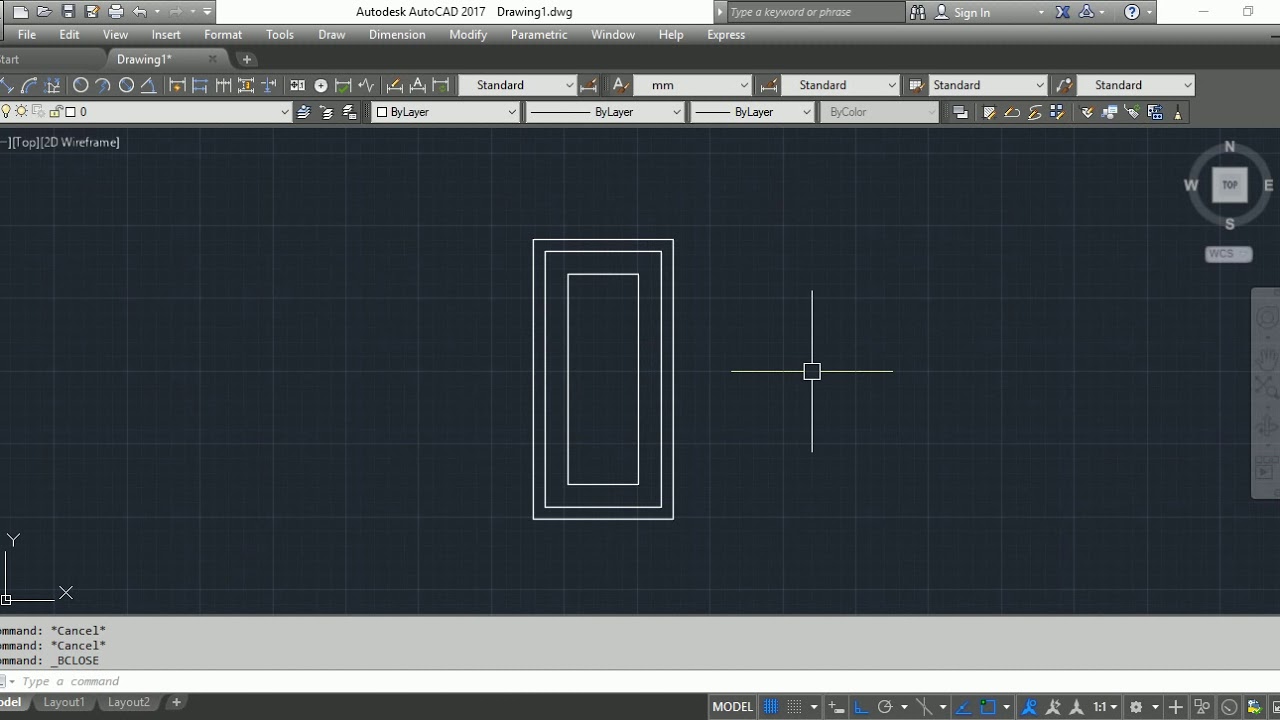This screenshot has width=1280, height=720.
Task: Open the ByLayer lineweight dropdown
Action: [x=752, y=112]
